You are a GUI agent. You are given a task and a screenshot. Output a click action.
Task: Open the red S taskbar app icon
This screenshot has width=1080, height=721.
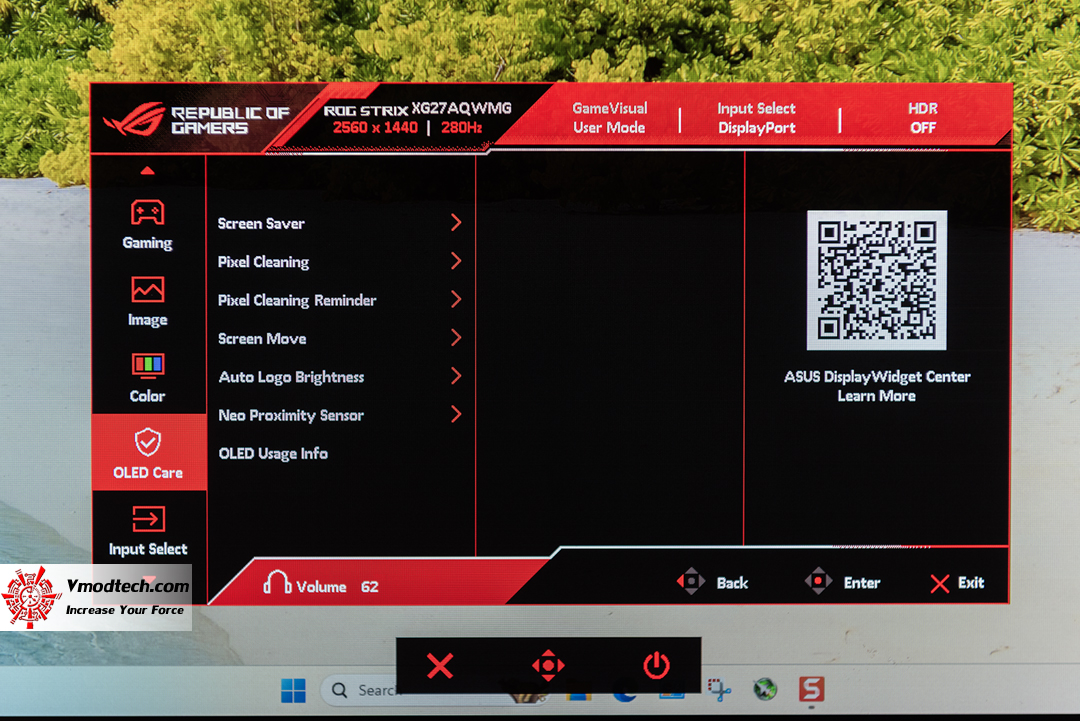point(811,689)
